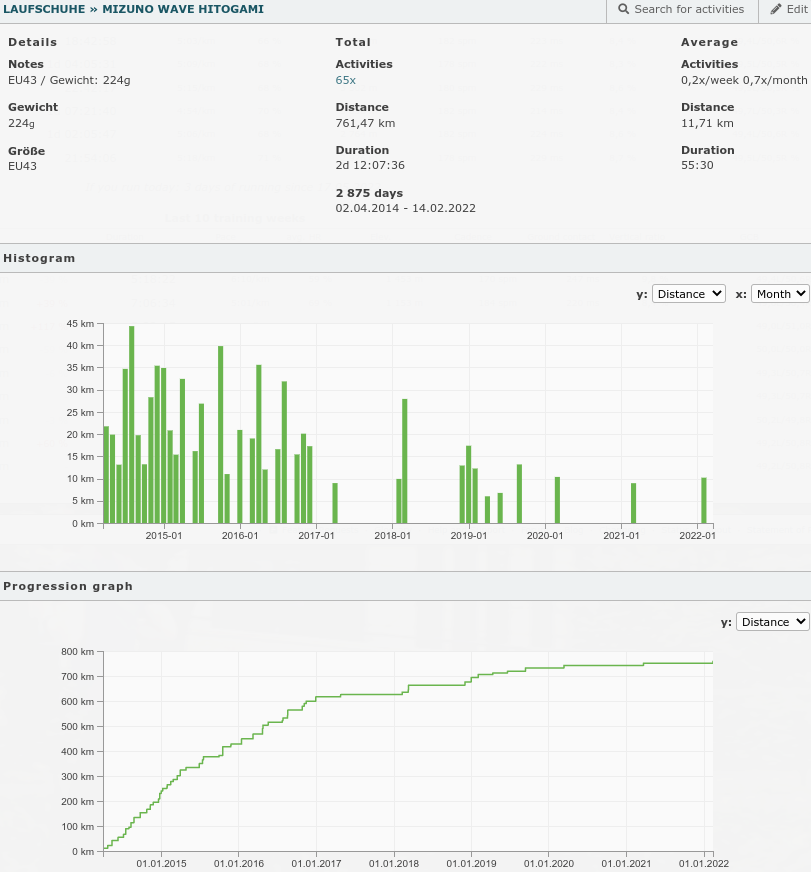Open the LAUFSCHUHE breadcrumb link
The width and height of the screenshot is (811, 872).
pos(44,9)
